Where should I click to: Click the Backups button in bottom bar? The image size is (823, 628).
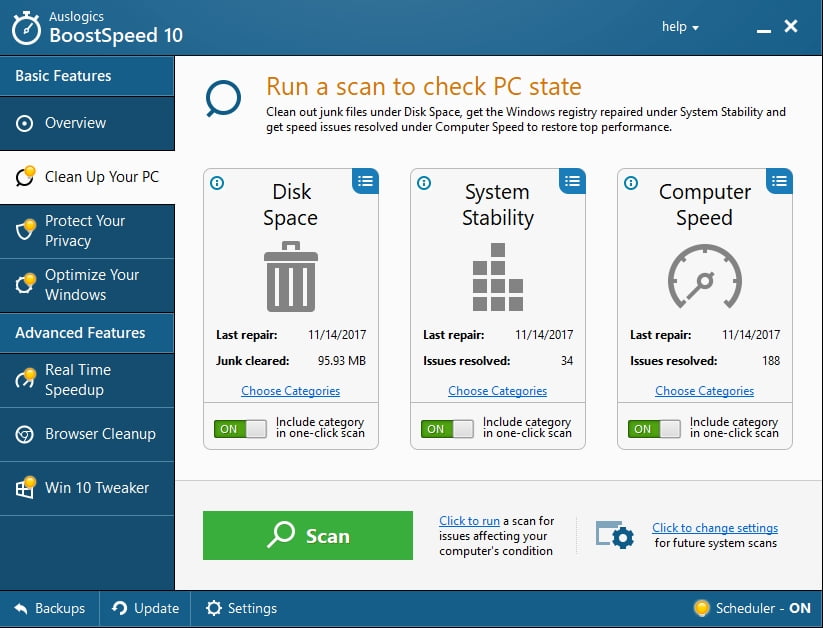coord(50,608)
